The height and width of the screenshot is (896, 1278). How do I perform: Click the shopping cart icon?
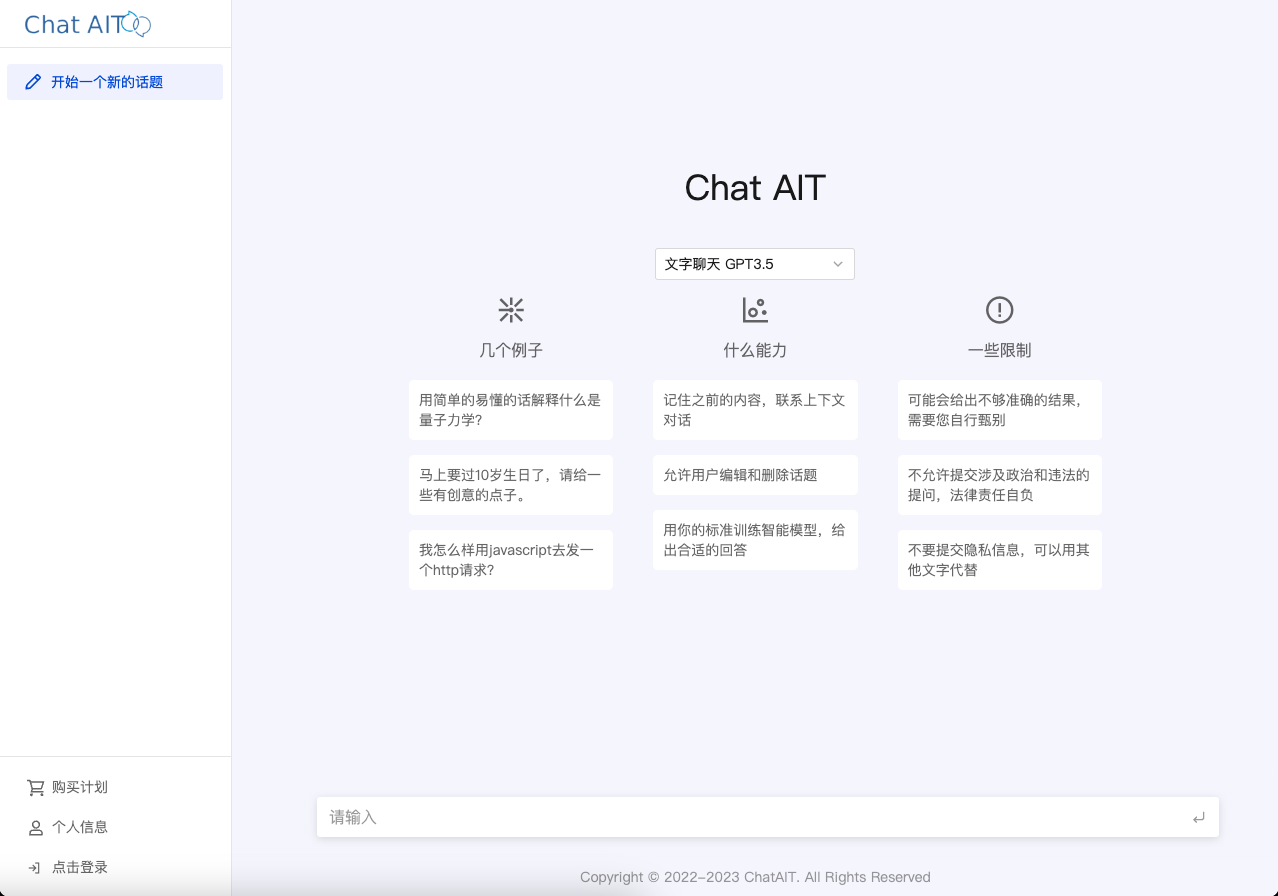(36, 788)
